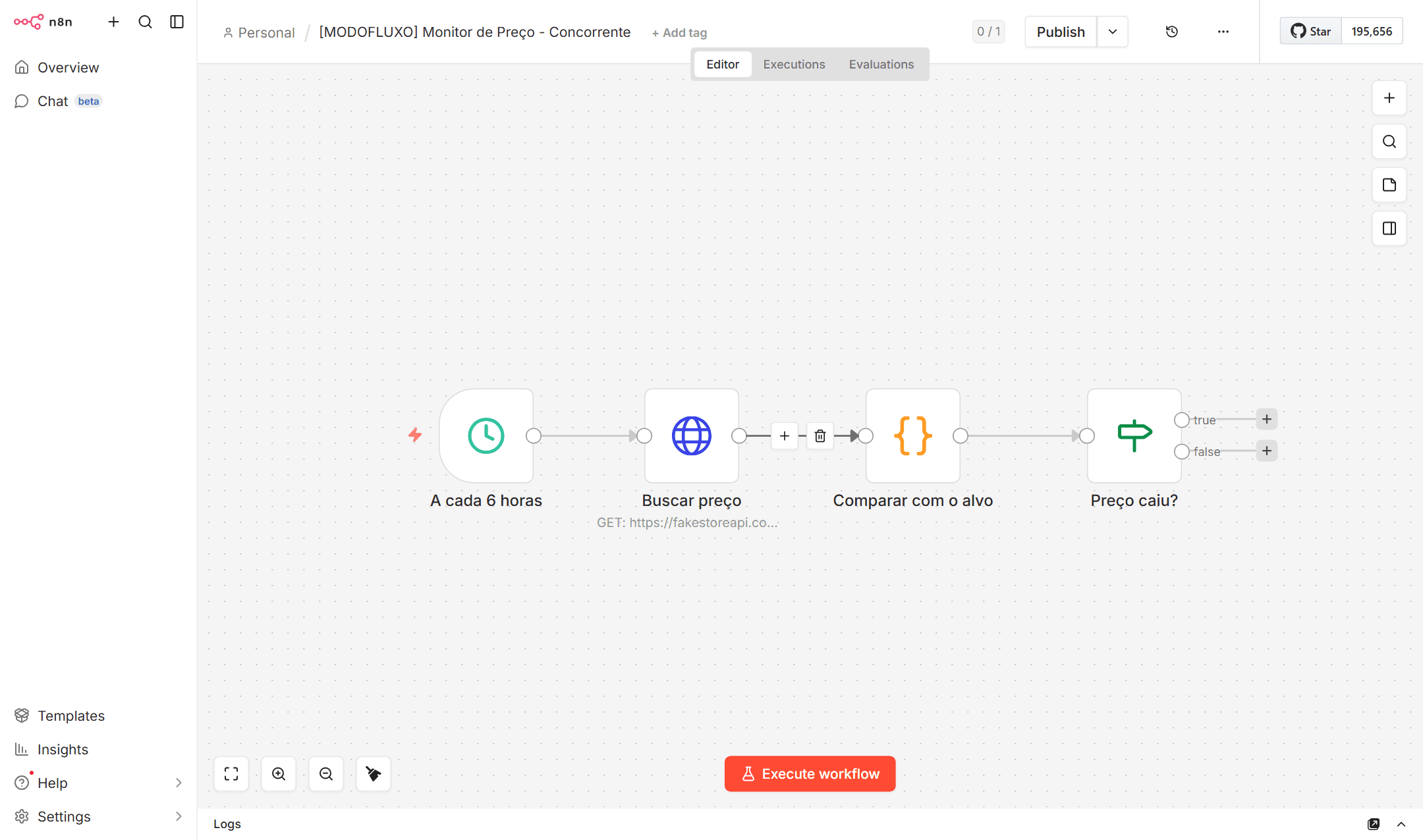Open Publish dropdown arrow
This screenshot has height=840, width=1423.
[x=1112, y=32]
